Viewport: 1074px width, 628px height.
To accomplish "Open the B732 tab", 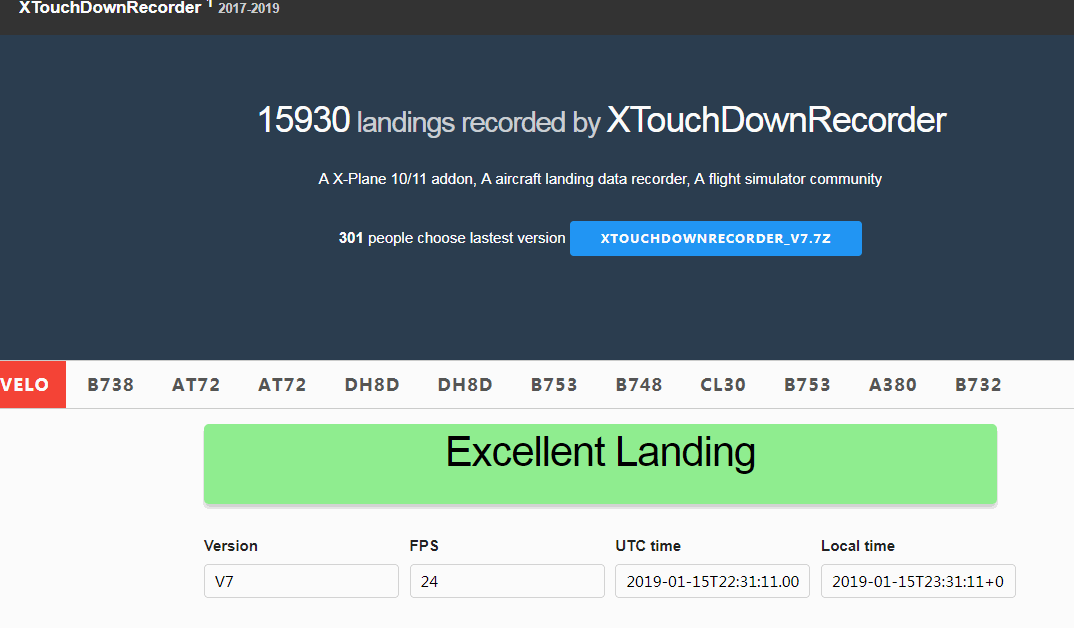I will (x=979, y=384).
